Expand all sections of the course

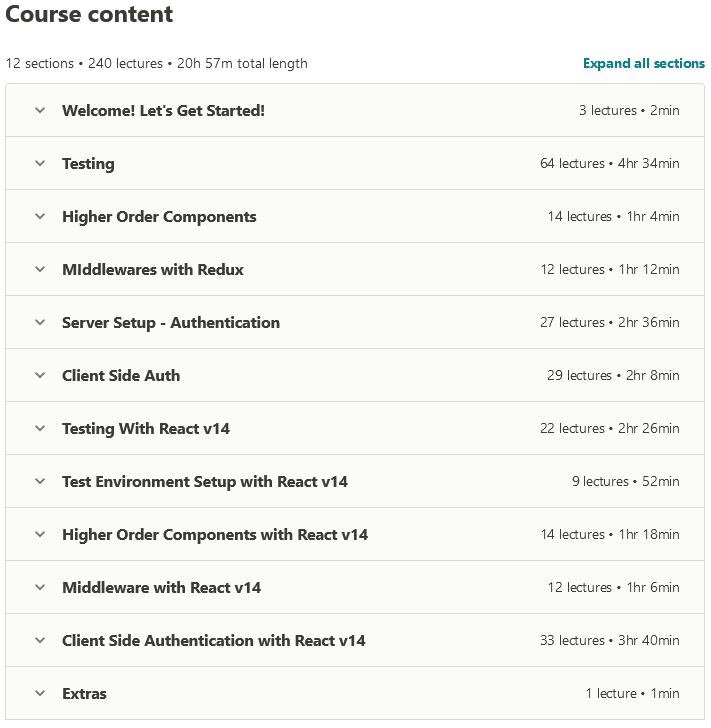click(643, 63)
